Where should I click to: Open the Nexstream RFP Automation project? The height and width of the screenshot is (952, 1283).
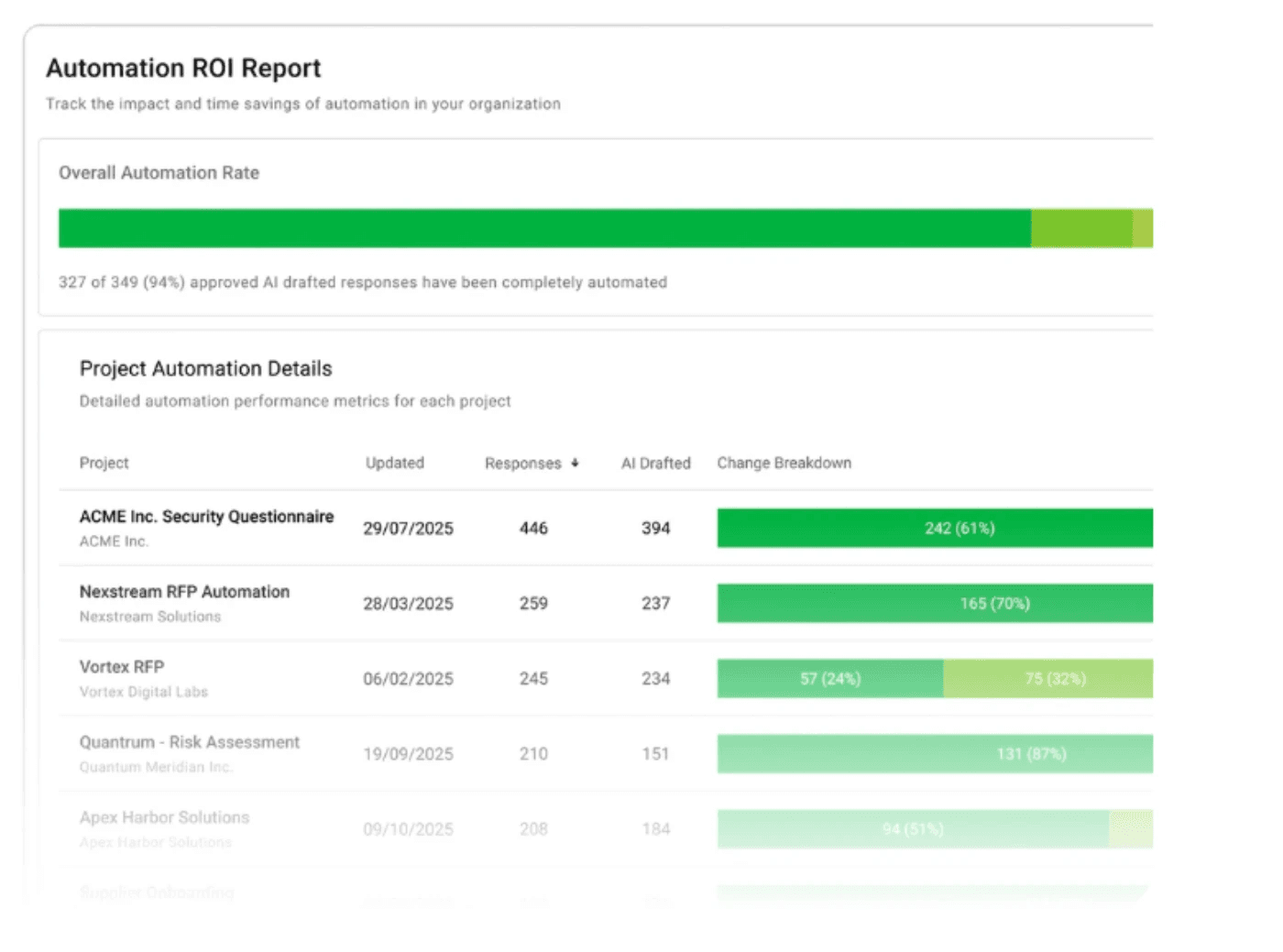click(184, 591)
